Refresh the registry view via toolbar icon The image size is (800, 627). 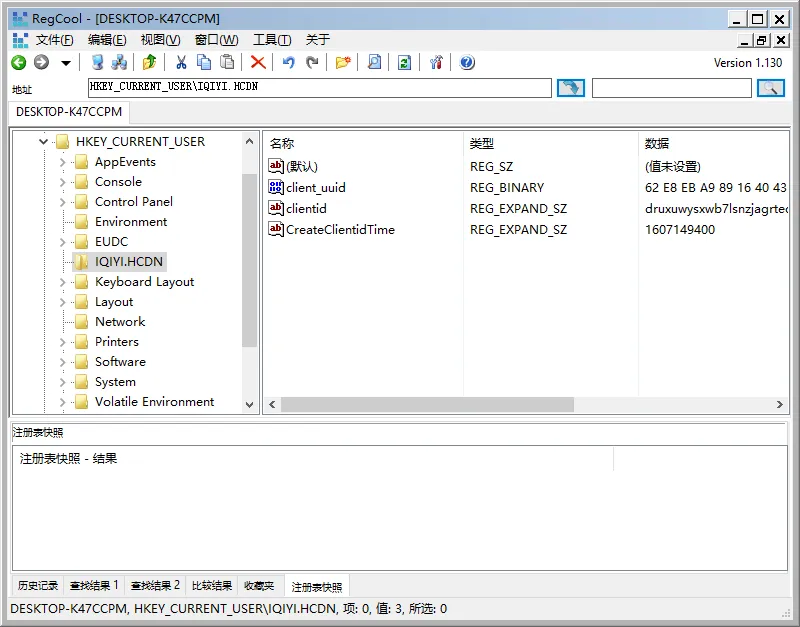coord(402,62)
